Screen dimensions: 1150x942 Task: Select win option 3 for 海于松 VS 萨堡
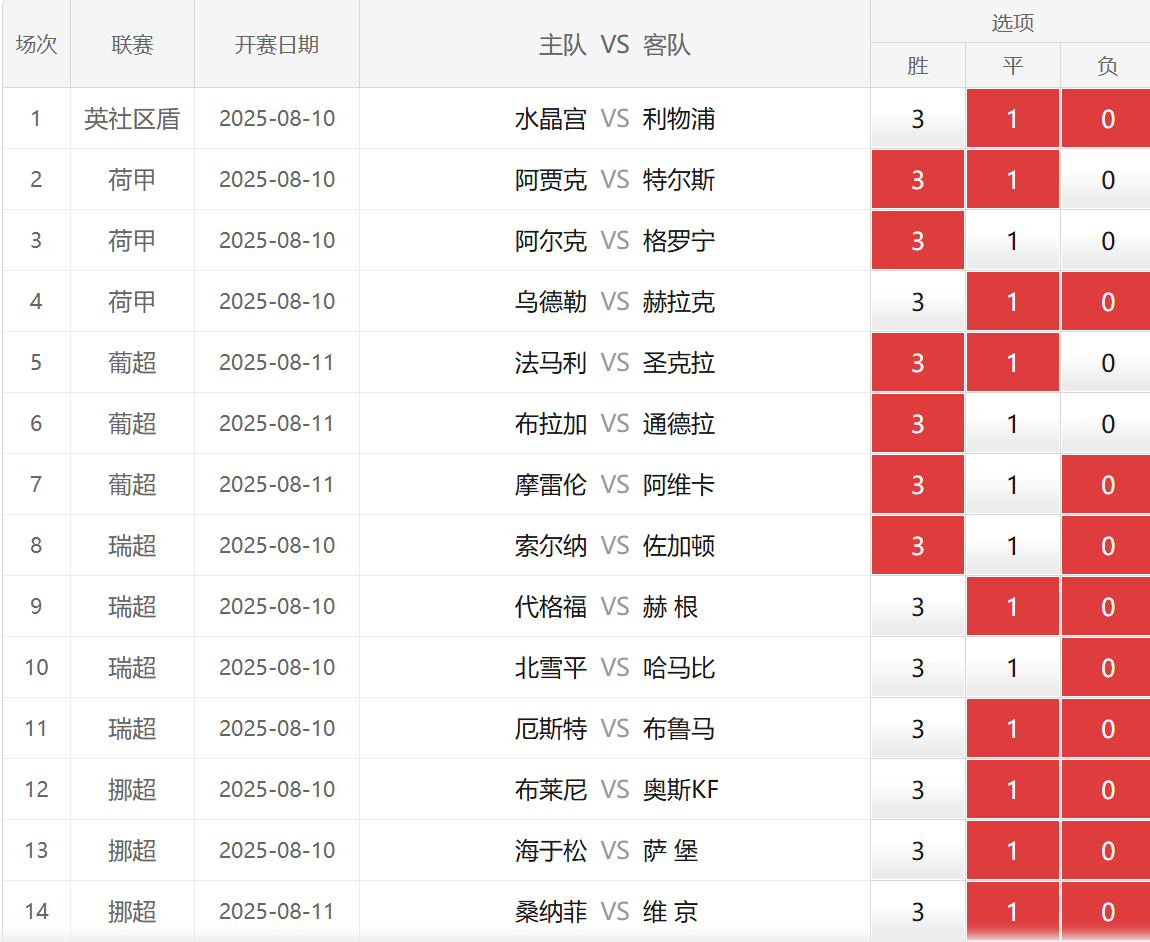pos(918,850)
